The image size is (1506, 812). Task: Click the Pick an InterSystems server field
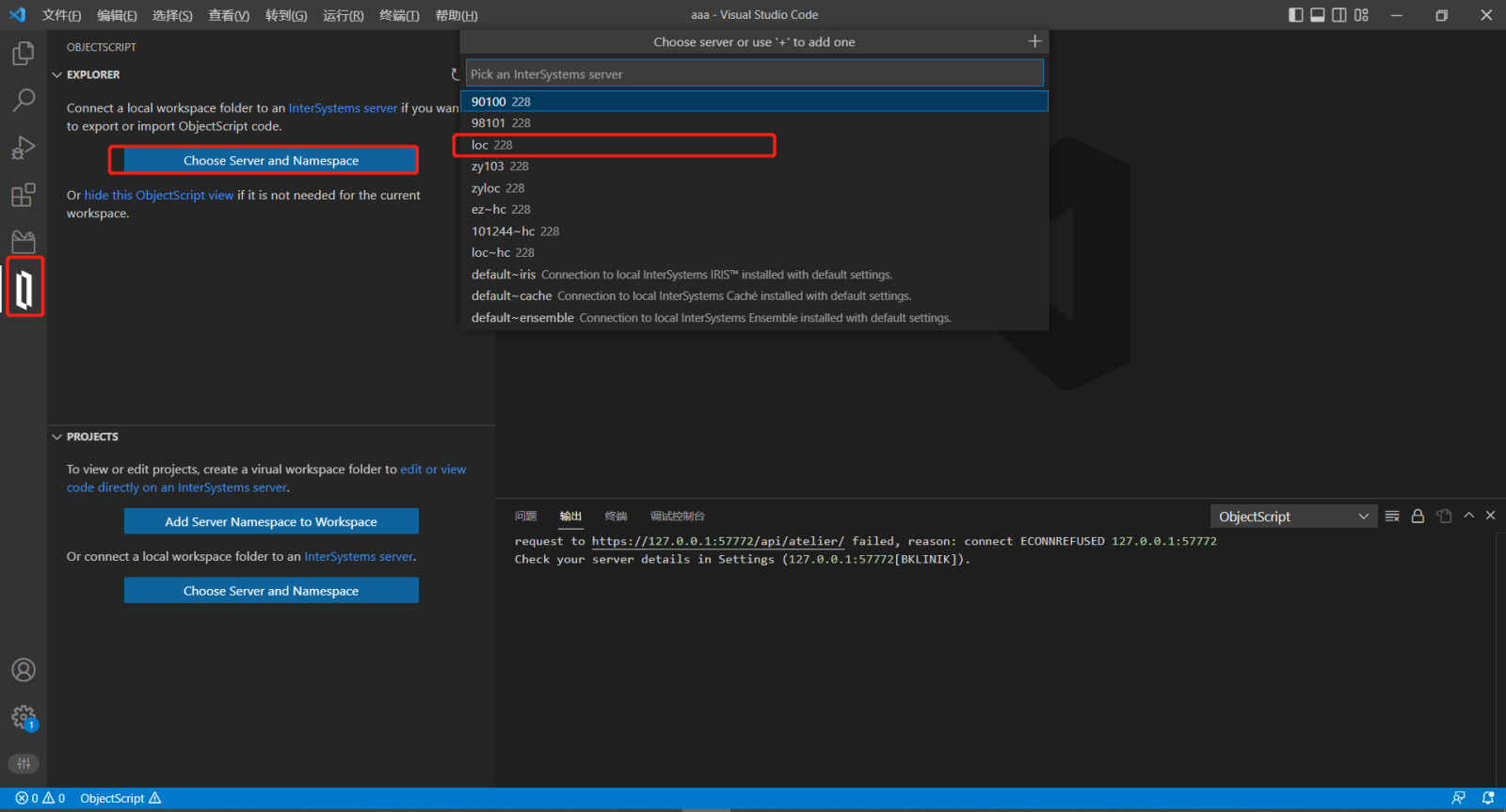754,74
